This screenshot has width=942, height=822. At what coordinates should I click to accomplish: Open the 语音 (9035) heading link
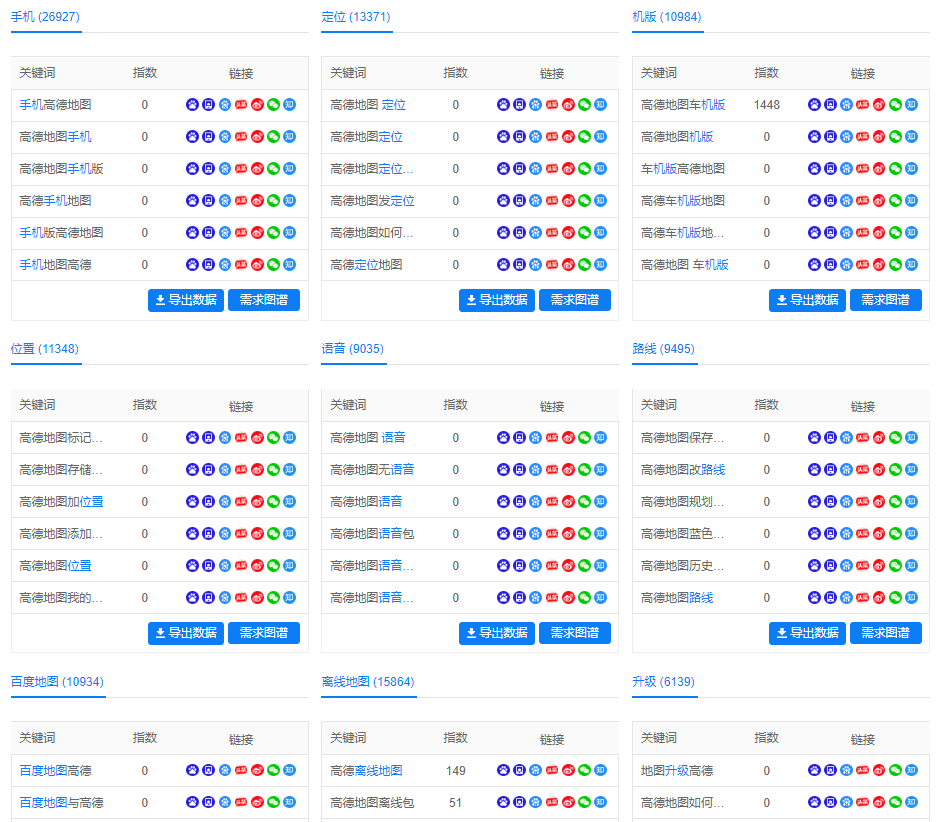click(x=353, y=349)
